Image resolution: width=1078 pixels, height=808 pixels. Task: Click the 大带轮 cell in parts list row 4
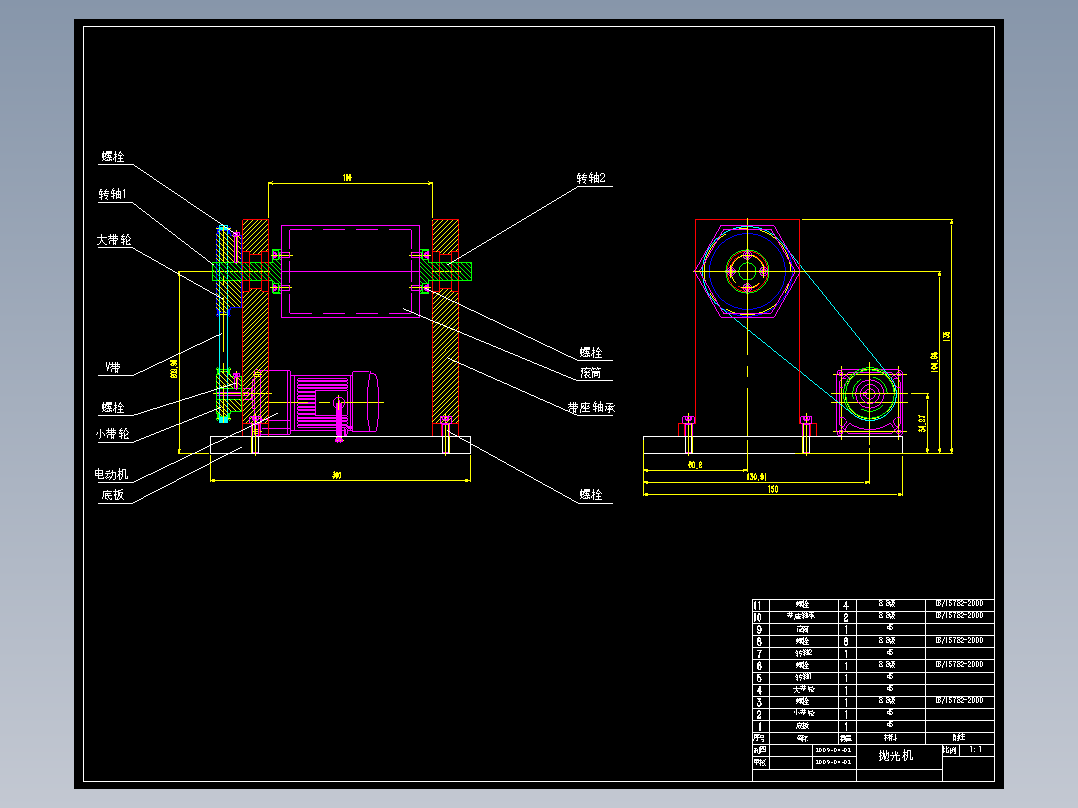pyautogui.click(x=803, y=689)
